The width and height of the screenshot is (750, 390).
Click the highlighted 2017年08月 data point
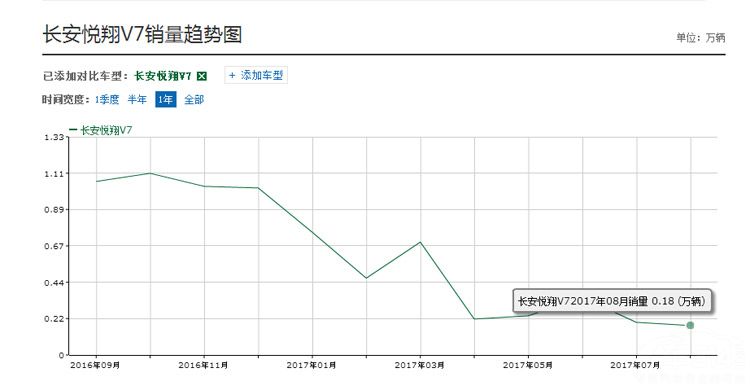(690, 325)
